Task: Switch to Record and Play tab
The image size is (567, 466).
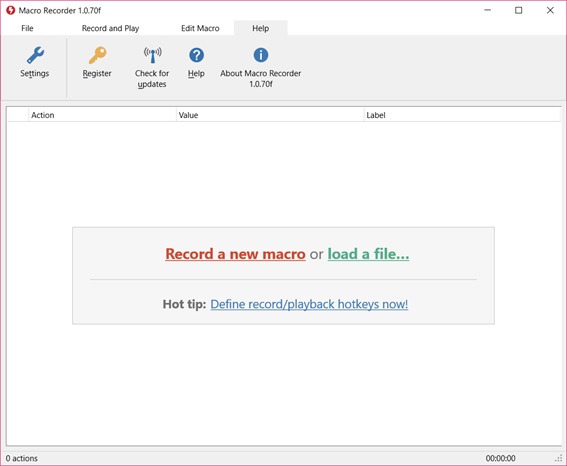Action: pyautogui.click(x=110, y=28)
